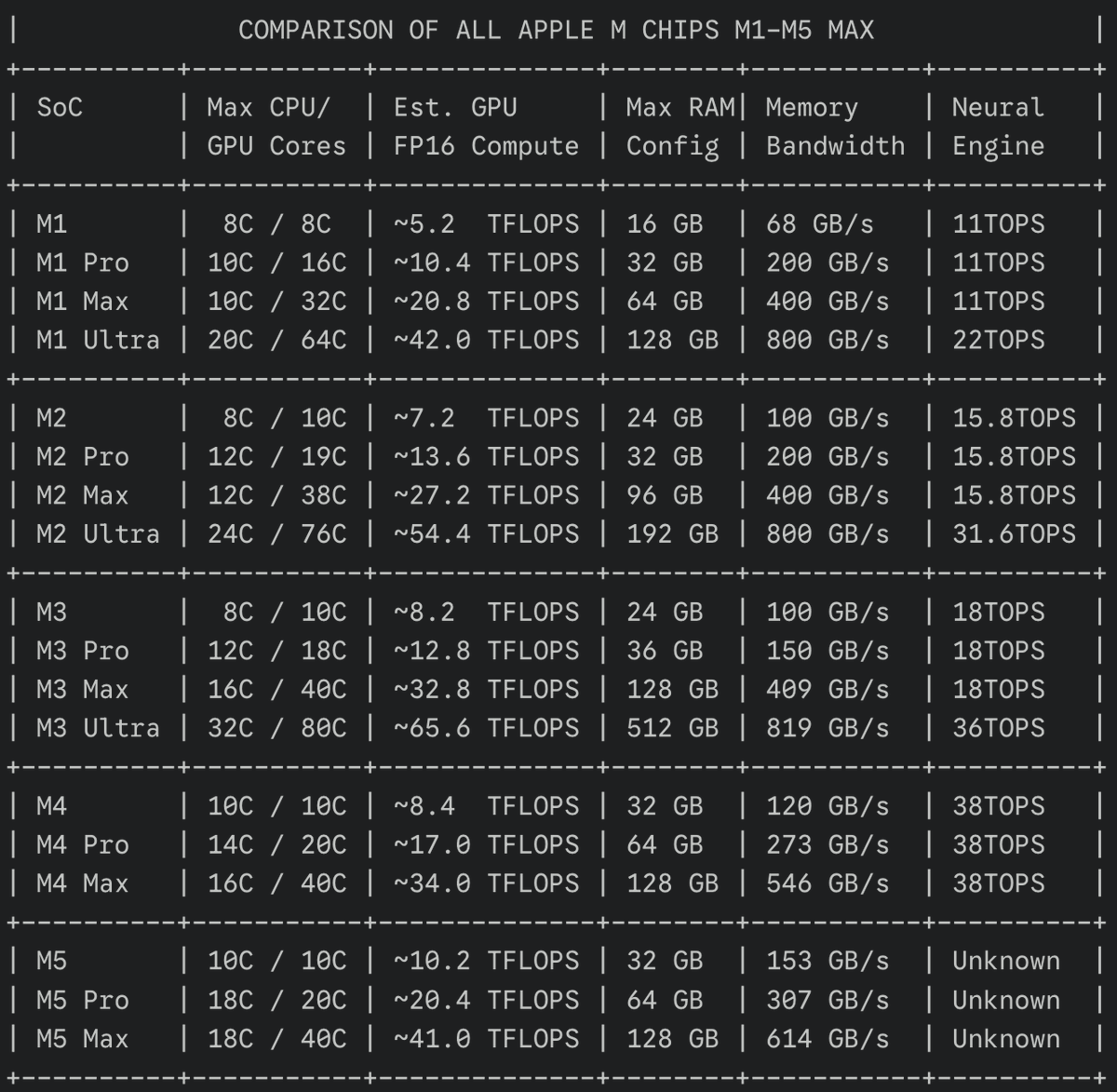Click the "~5.2 TFLOPS" value
The width and height of the screenshot is (1117, 1092).
[x=486, y=223]
